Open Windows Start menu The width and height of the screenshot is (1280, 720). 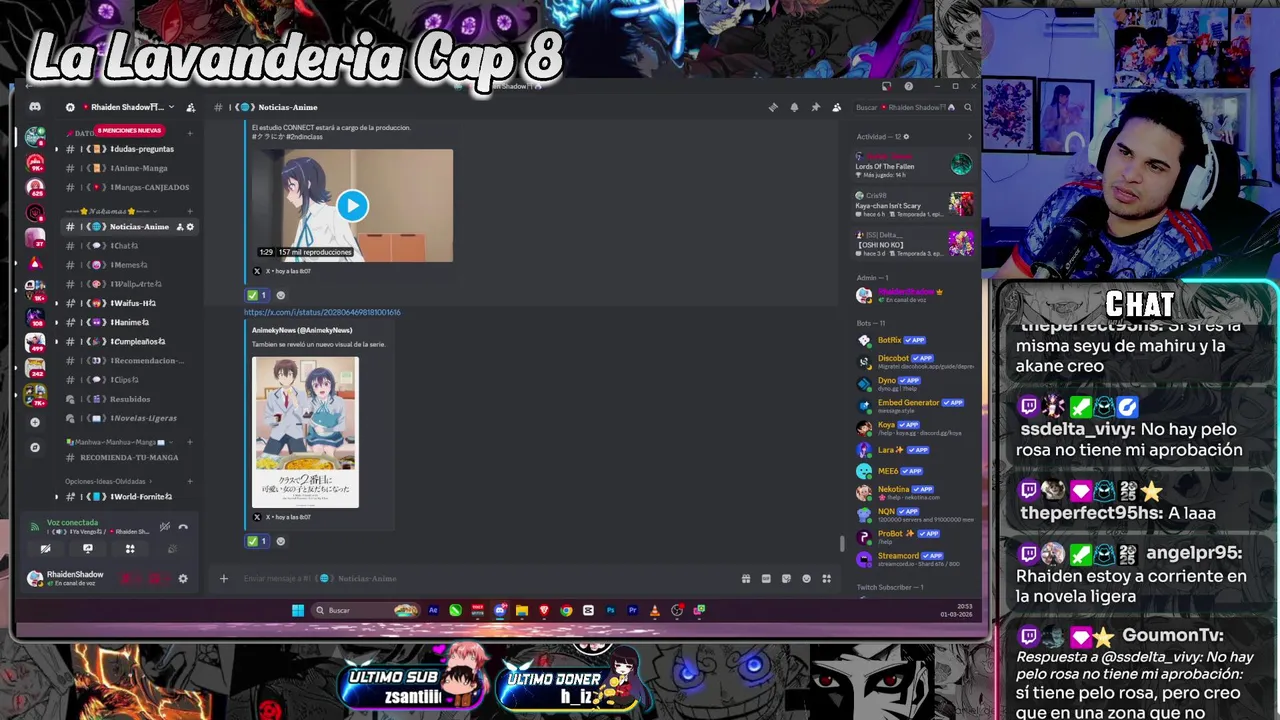pos(297,610)
